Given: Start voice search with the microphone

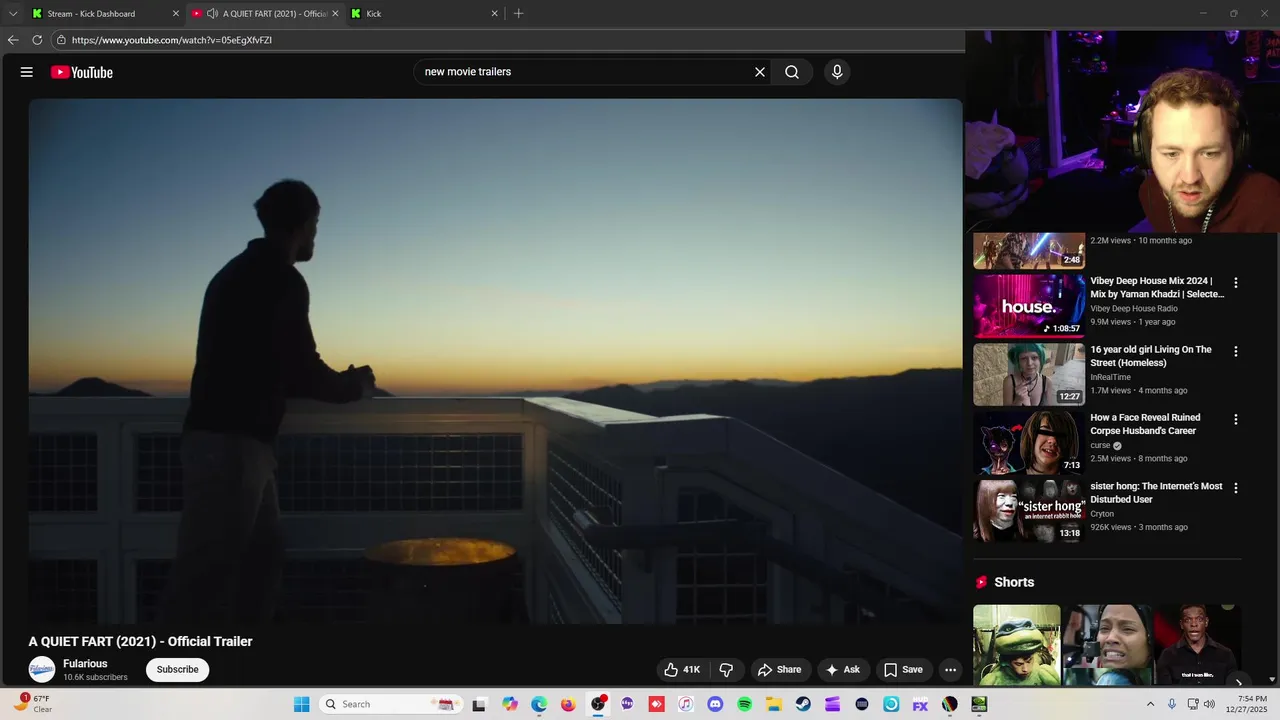Looking at the screenshot, I should coord(837,72).
